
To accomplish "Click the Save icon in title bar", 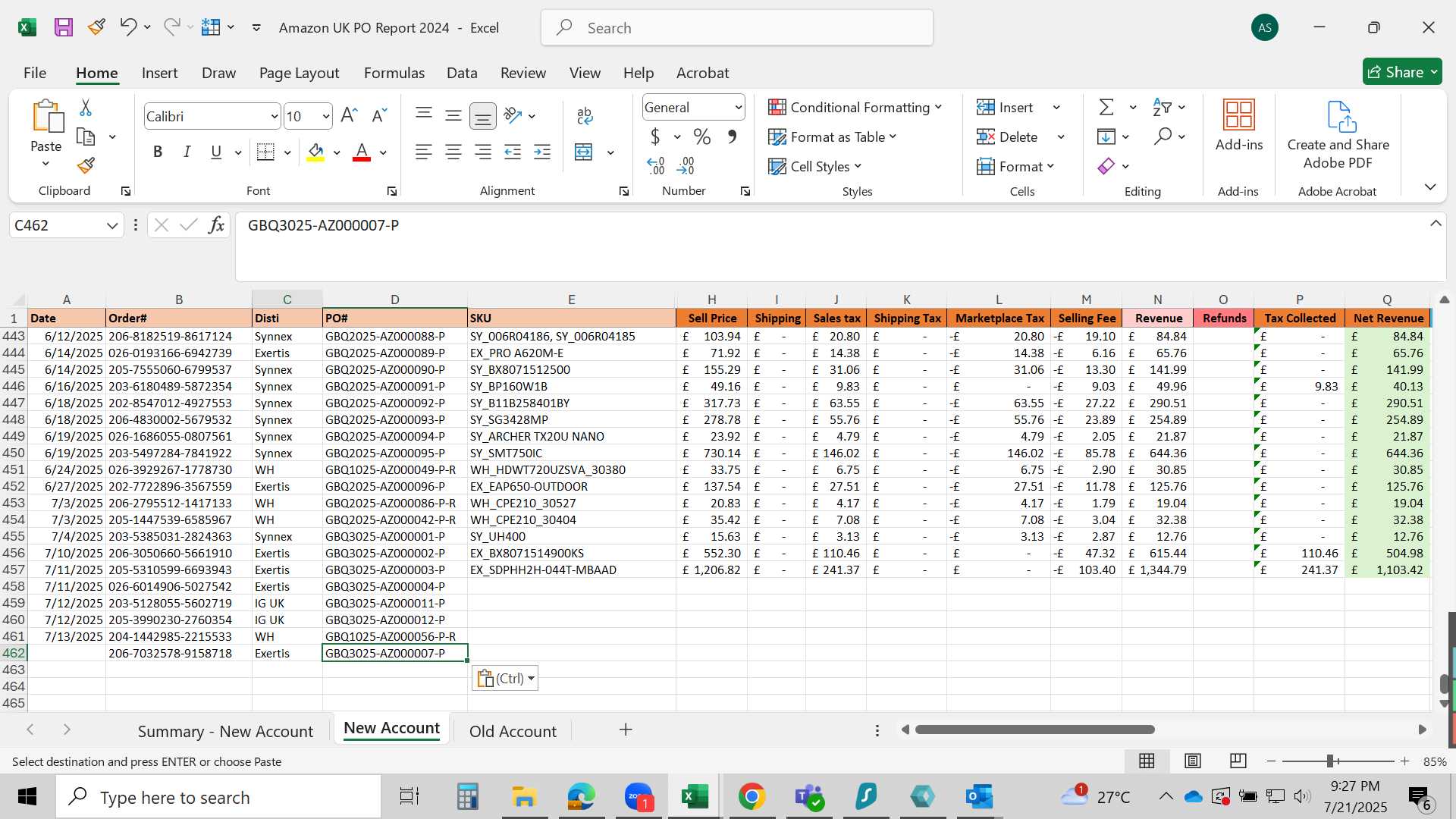I will pyautogui.click(x=64, y=28).
